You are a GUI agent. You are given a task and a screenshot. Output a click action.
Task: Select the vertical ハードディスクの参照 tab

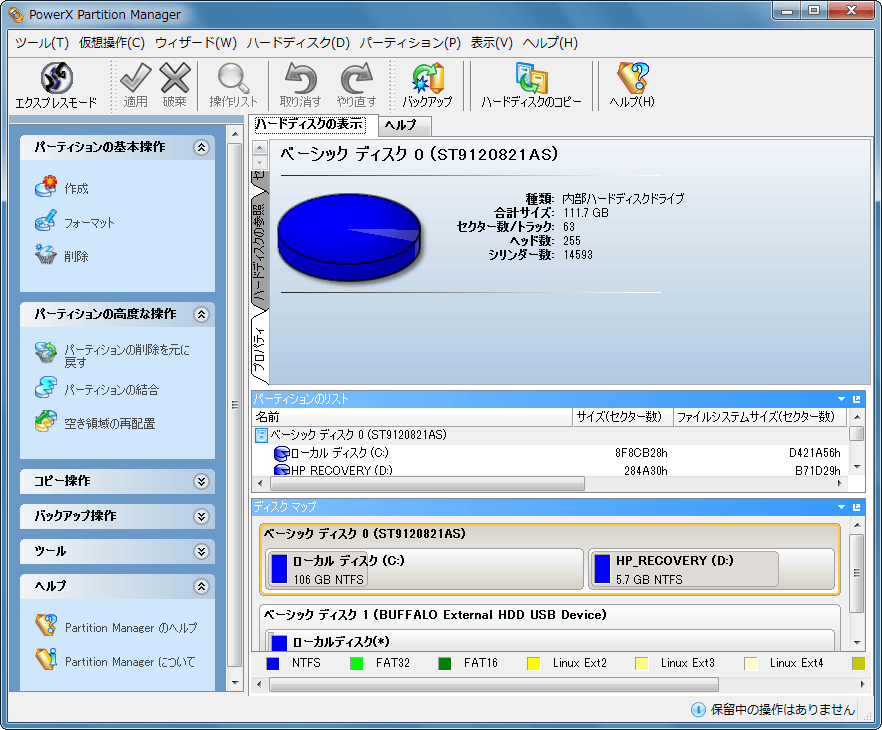(259, 253)
